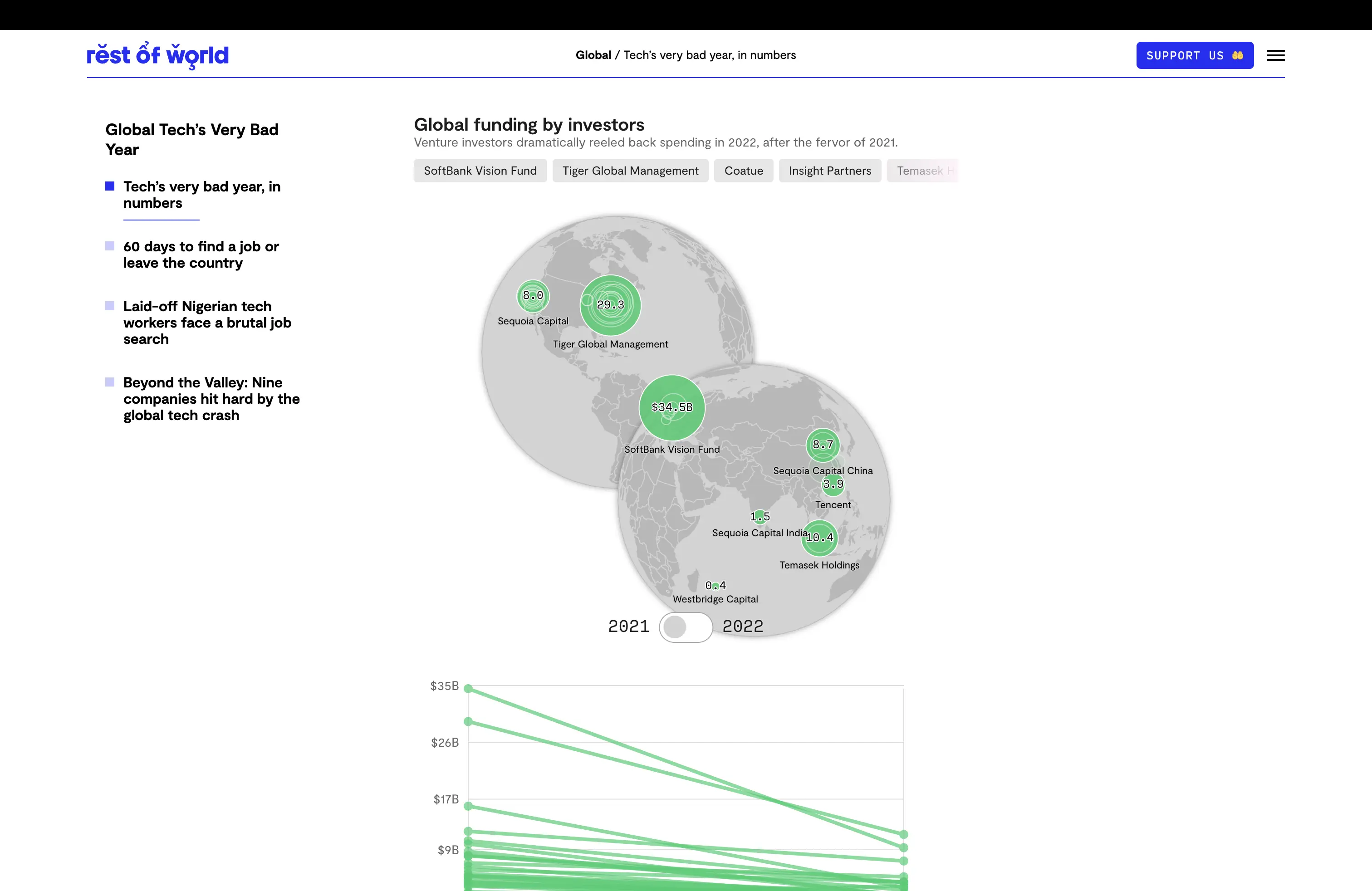Click the Sequoia Capital 8.0 bubble
Screen dimensions: 1372x891
pos(533,296)
